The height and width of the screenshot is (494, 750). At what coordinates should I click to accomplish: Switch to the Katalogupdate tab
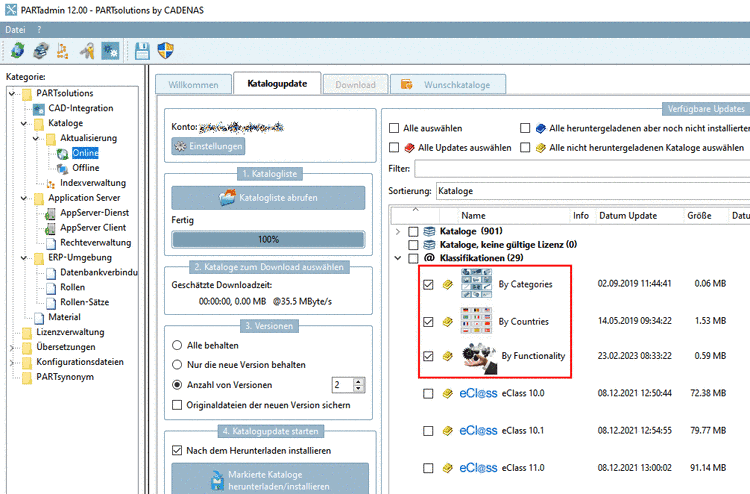tap(277, 83)
